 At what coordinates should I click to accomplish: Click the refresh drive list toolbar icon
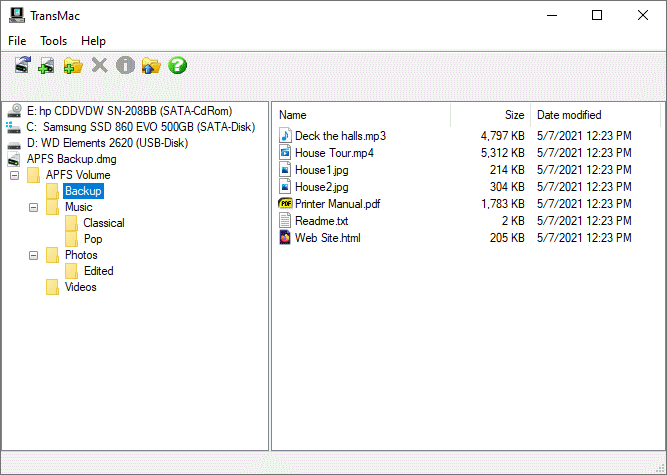[22, 66]
